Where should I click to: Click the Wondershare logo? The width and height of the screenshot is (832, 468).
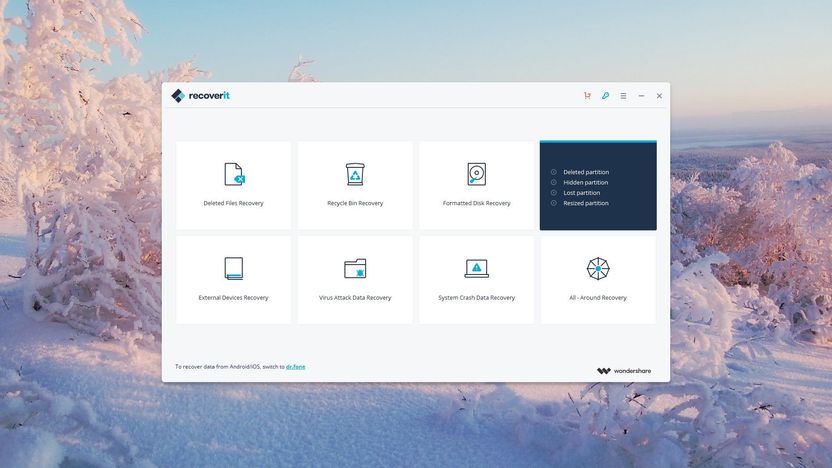(624, 371)
